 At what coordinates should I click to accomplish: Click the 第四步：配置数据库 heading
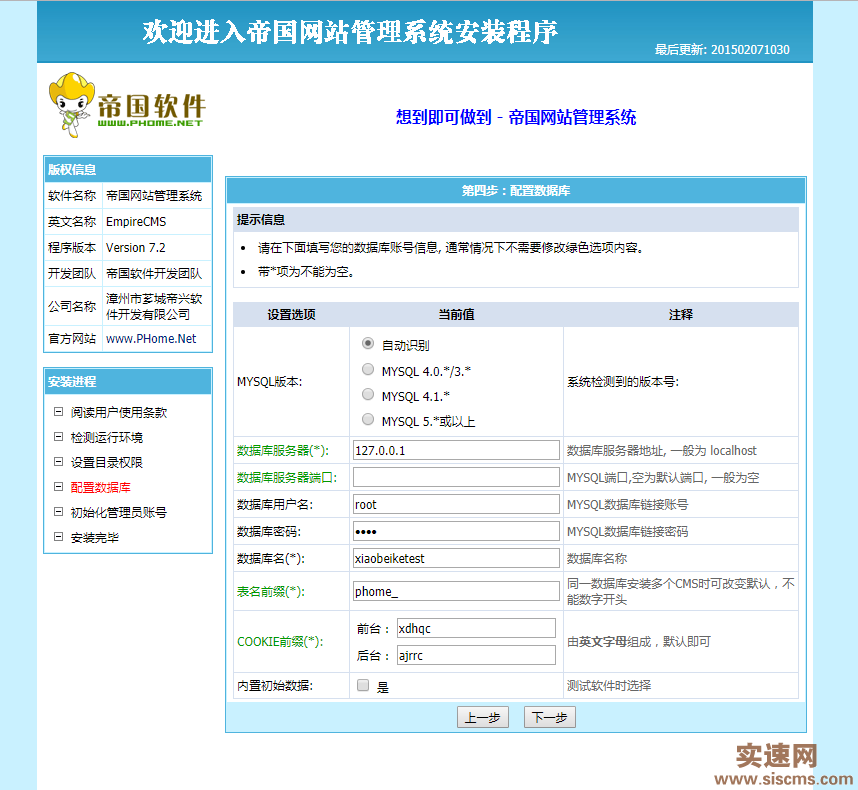click(x=515, y=190)
